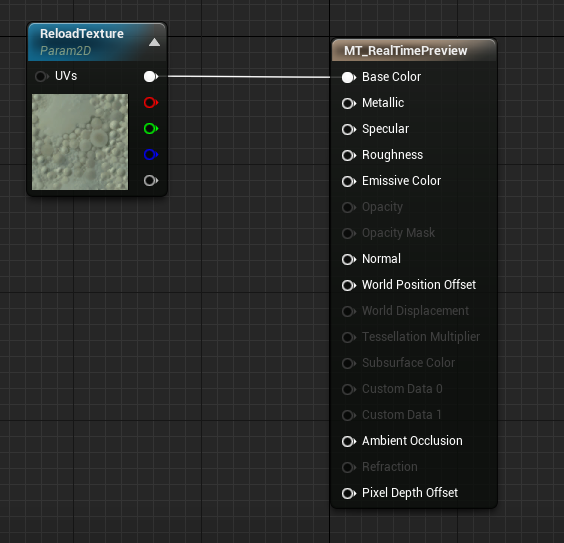Click the green channel output pin
Viewport: 564px width, 543px height.
[151, 128]
